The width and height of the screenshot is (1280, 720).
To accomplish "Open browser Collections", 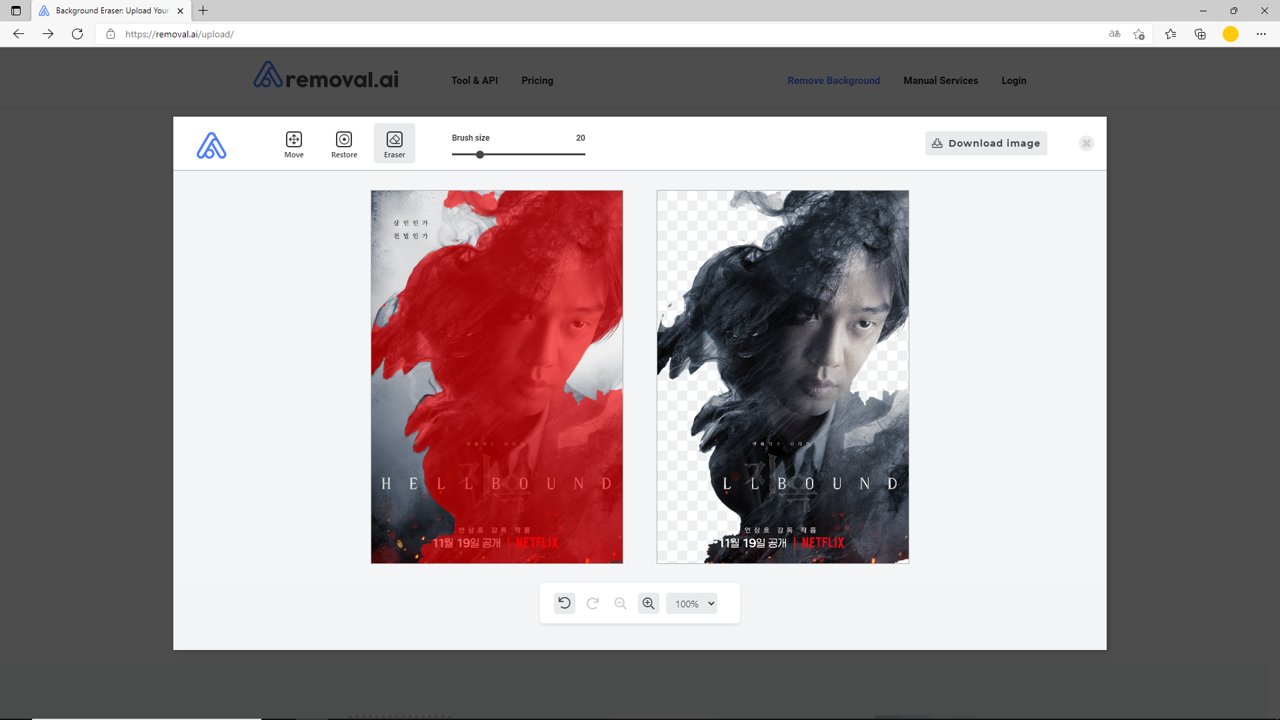I will point(1200,34).
